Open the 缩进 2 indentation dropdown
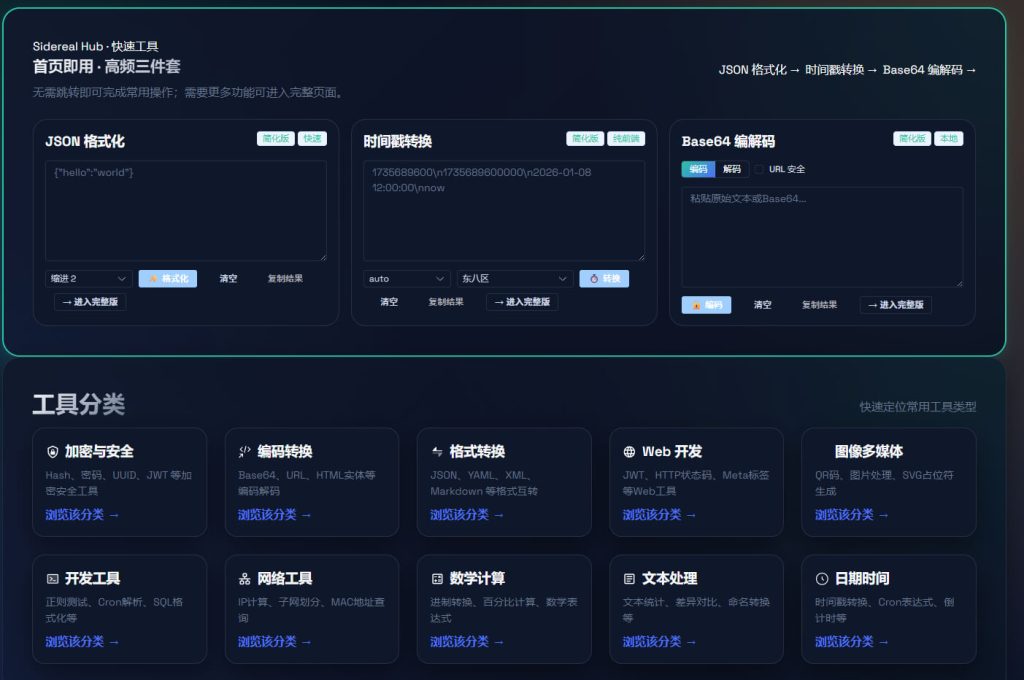The height and width of the screenshot is (680, 1024). pyautogui.click(x=89, y=279)
